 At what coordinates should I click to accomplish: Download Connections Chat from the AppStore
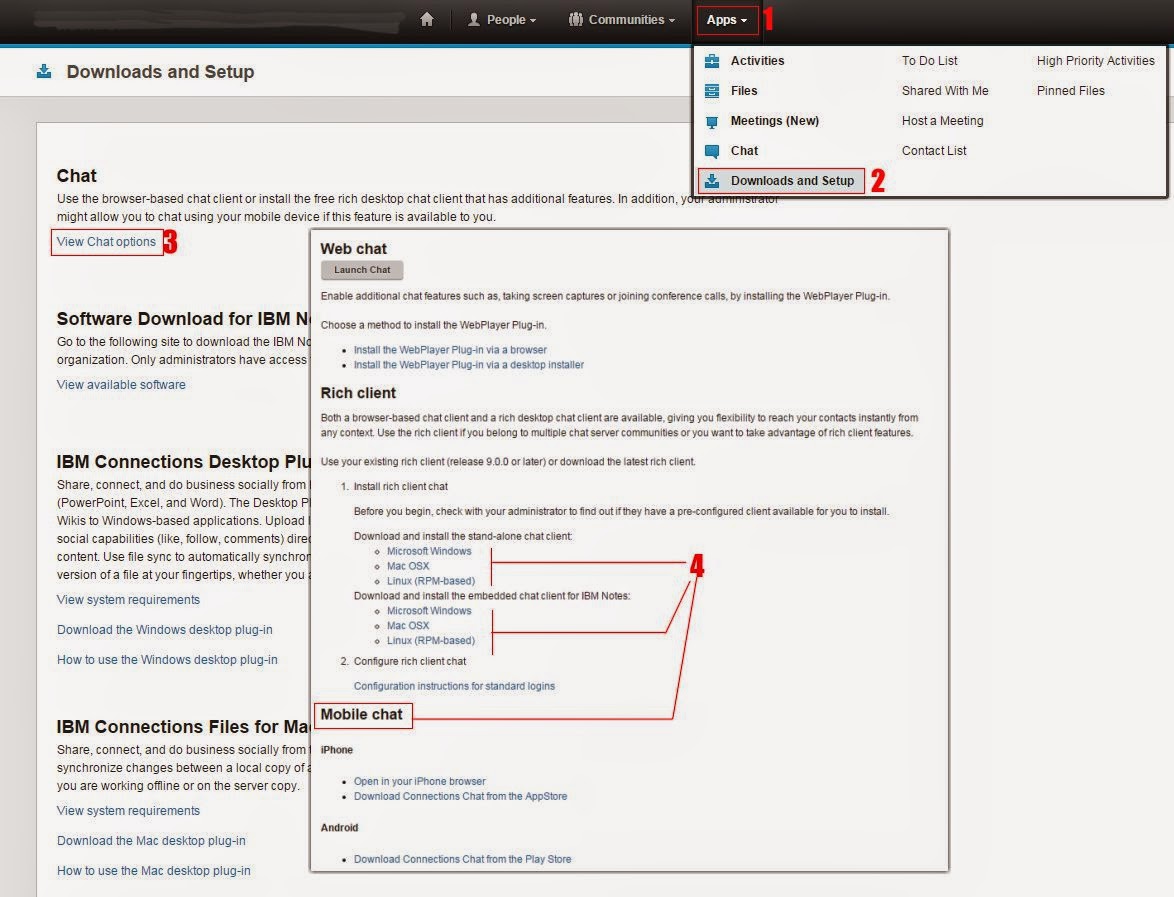460,796
